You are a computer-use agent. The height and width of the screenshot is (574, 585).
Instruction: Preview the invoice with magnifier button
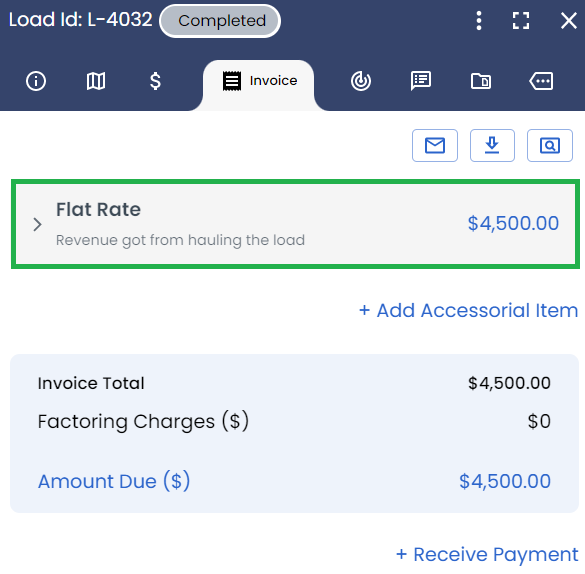(550, 145)
